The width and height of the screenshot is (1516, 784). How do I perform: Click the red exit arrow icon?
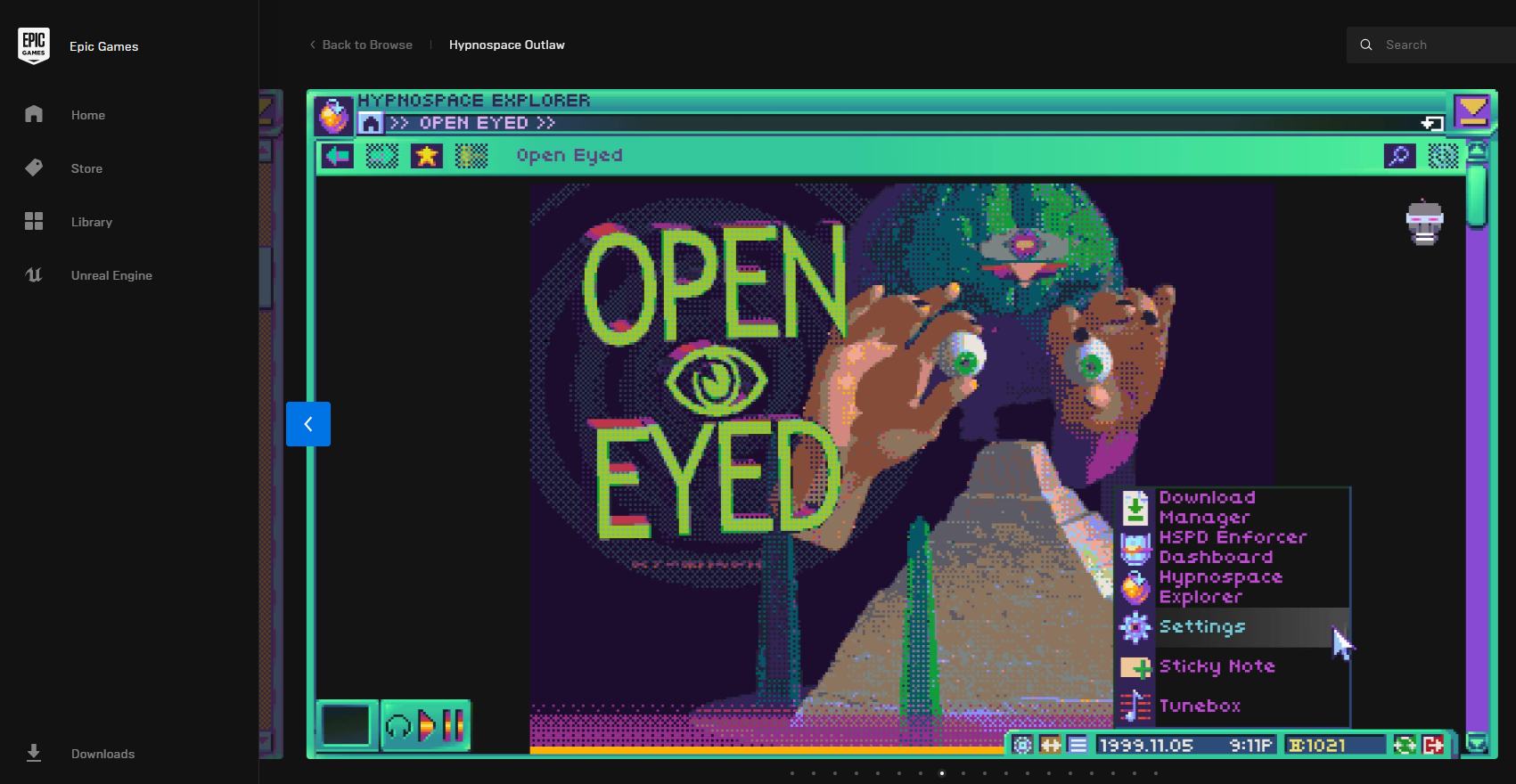1433,745
